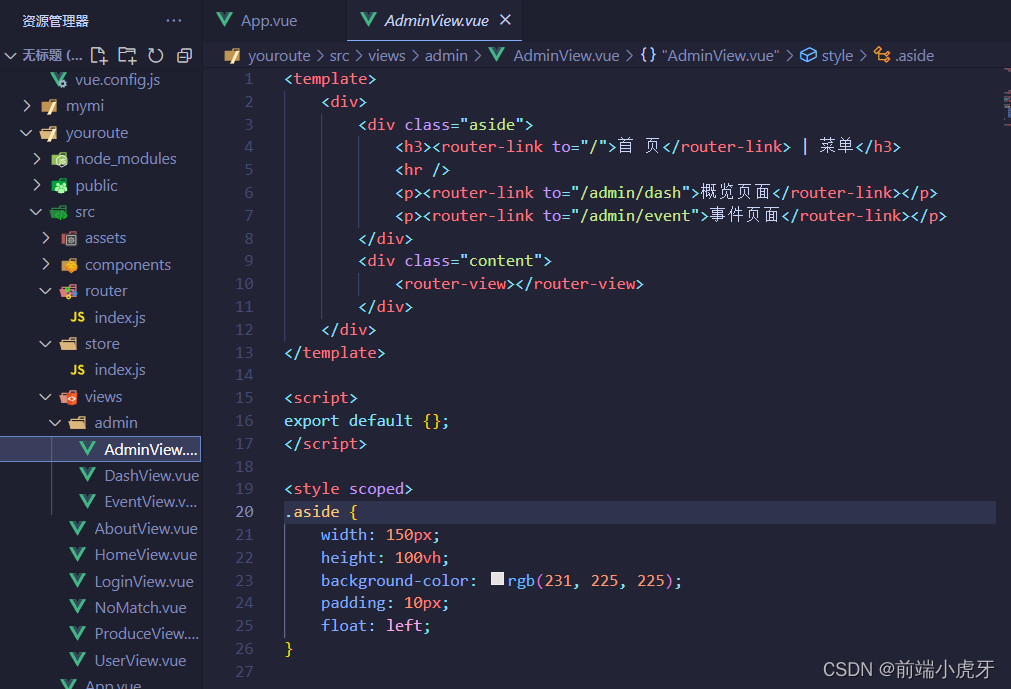Click the "<style scoped>" code line
The height and width of the screenshot is (689, 1011).
coord(348,489)
